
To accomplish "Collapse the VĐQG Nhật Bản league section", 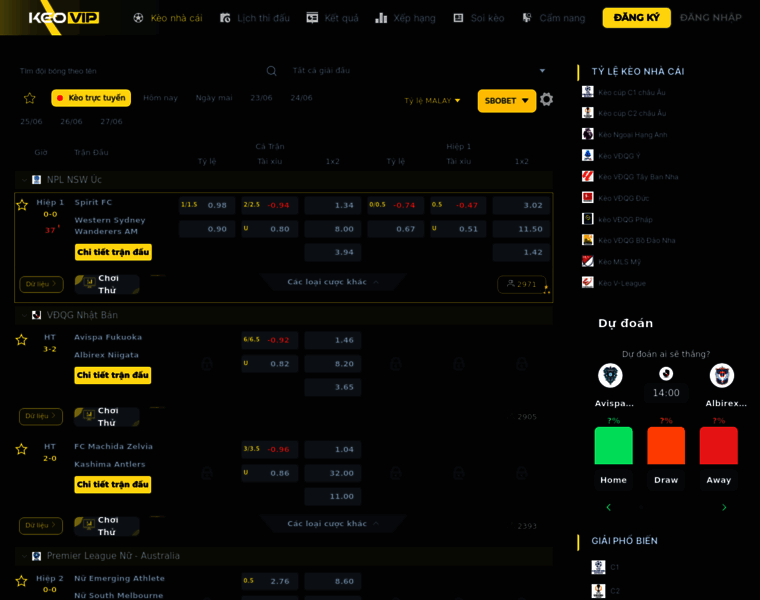I will 24,315.
